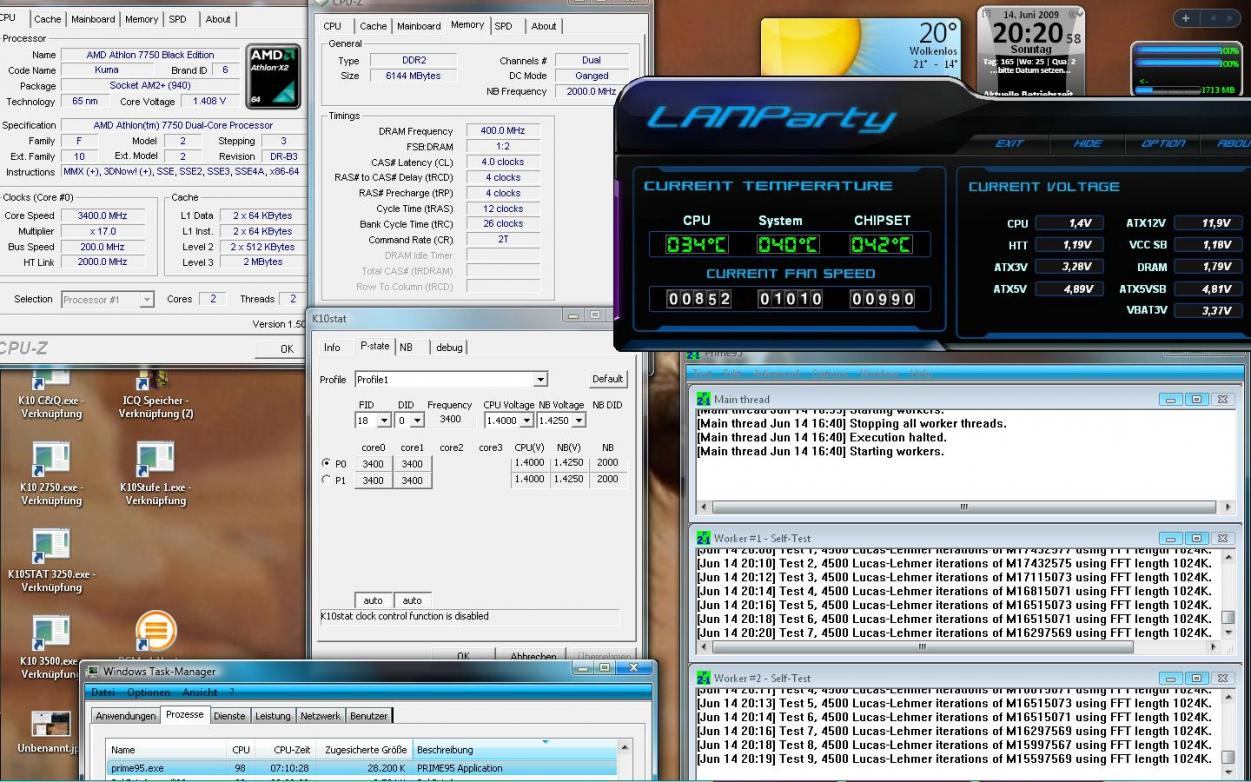The width and height of the screenshot is (1251, 782).
Task: Open the orange round-icon desktop shortcut
Action: [x=155, y=632]
